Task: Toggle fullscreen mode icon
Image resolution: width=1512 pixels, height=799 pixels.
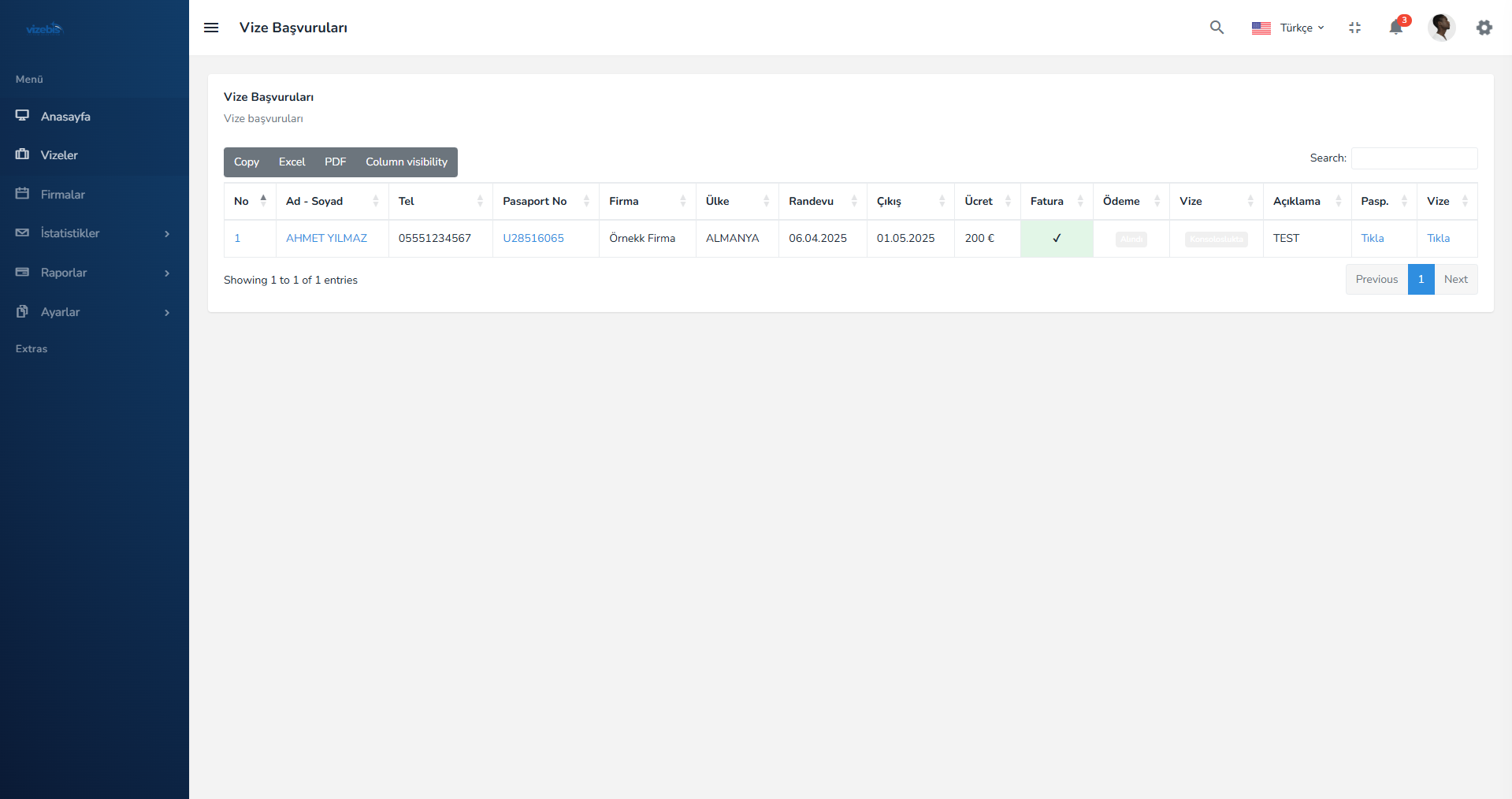Action: click(1354, 28)
